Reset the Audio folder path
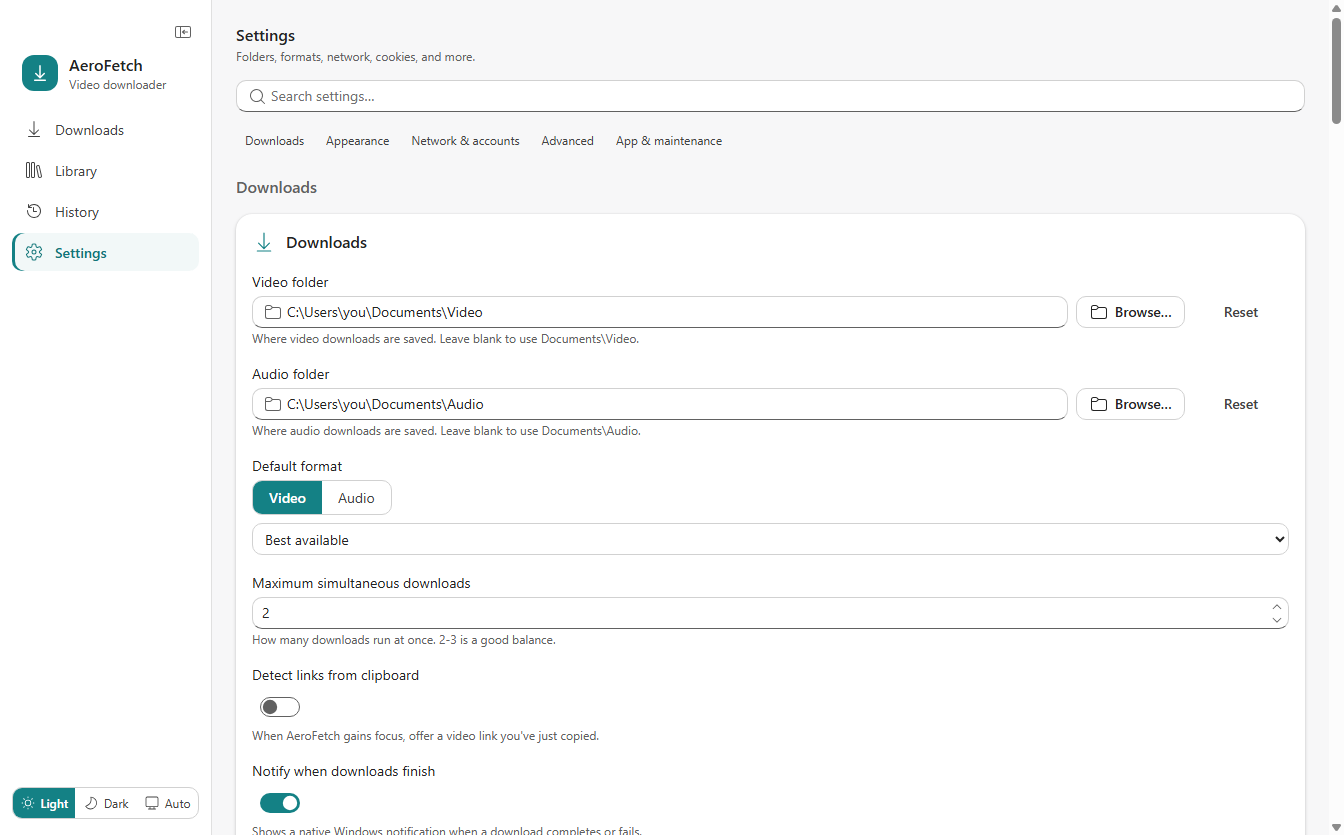 pos(1241,404)
